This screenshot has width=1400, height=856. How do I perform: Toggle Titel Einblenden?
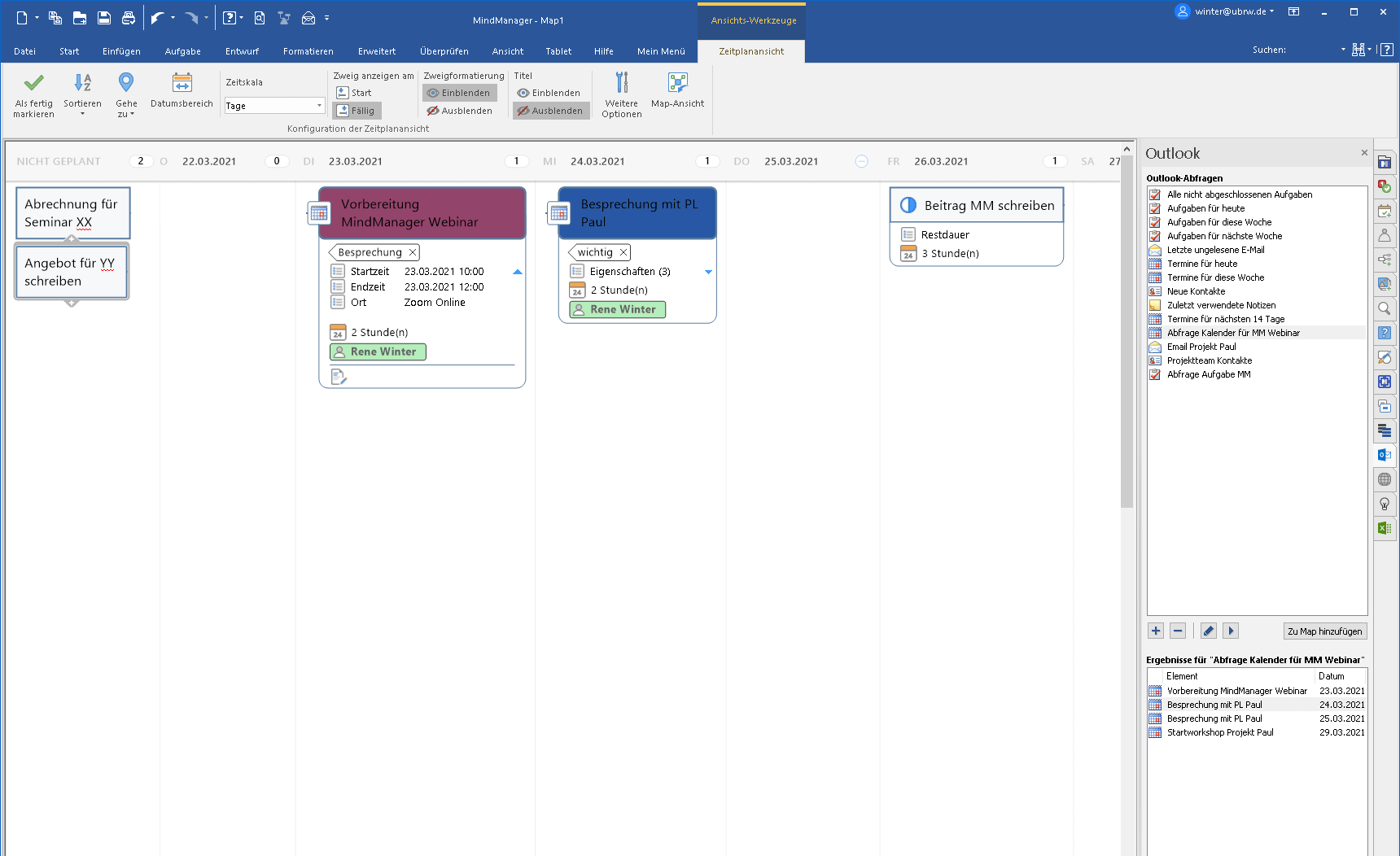[549, 93]
